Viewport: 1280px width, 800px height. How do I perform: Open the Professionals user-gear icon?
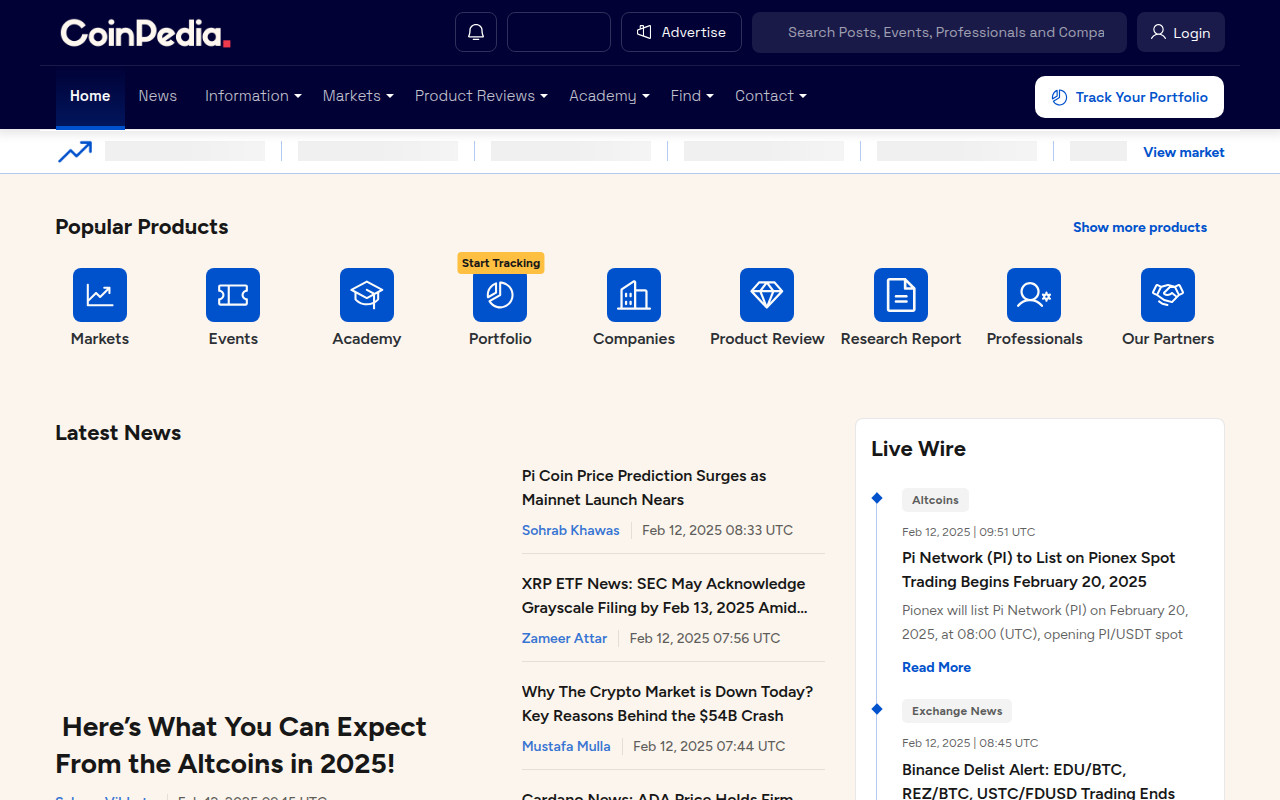(1034, 295)
